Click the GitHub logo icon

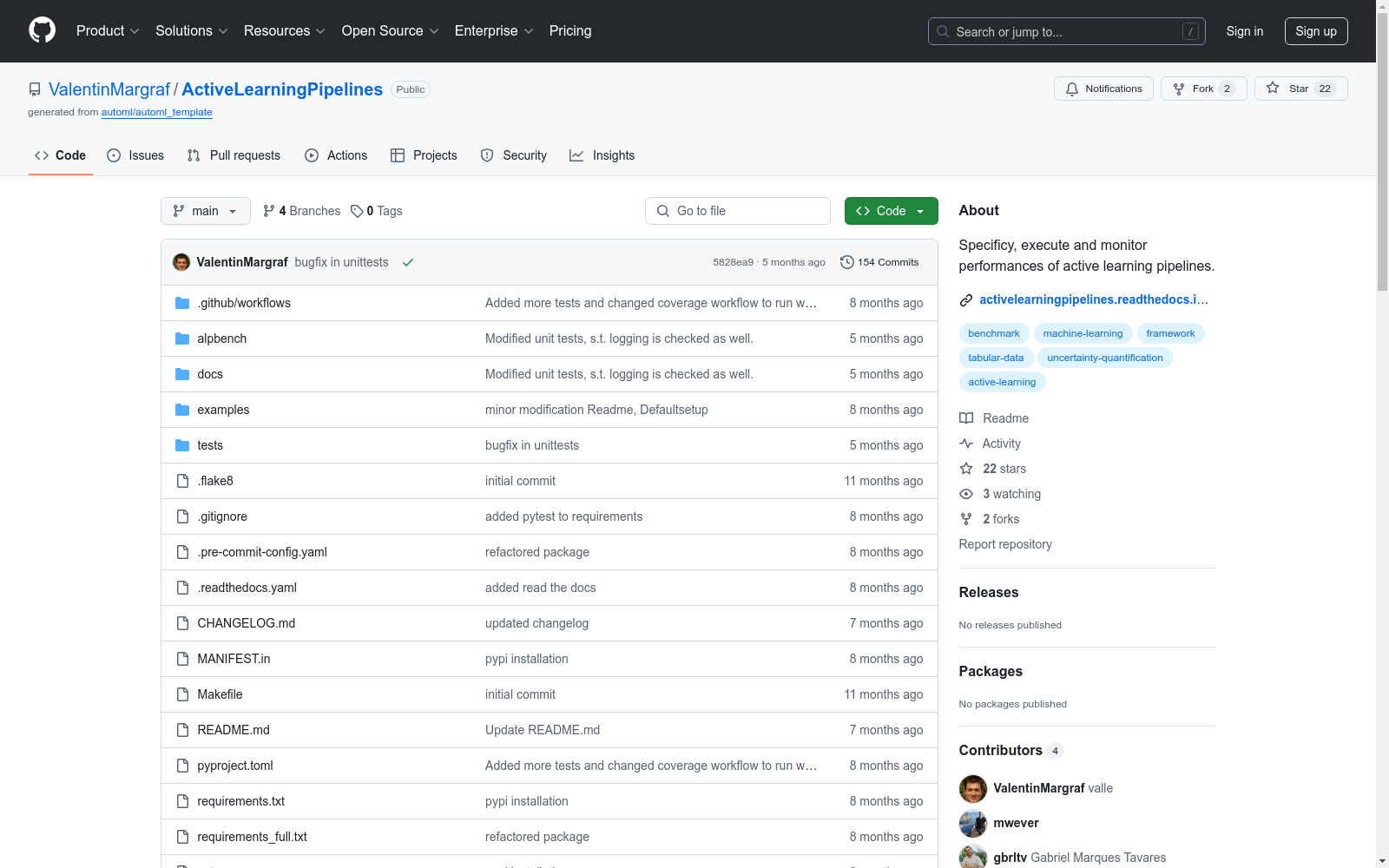[x=42, y=30]
